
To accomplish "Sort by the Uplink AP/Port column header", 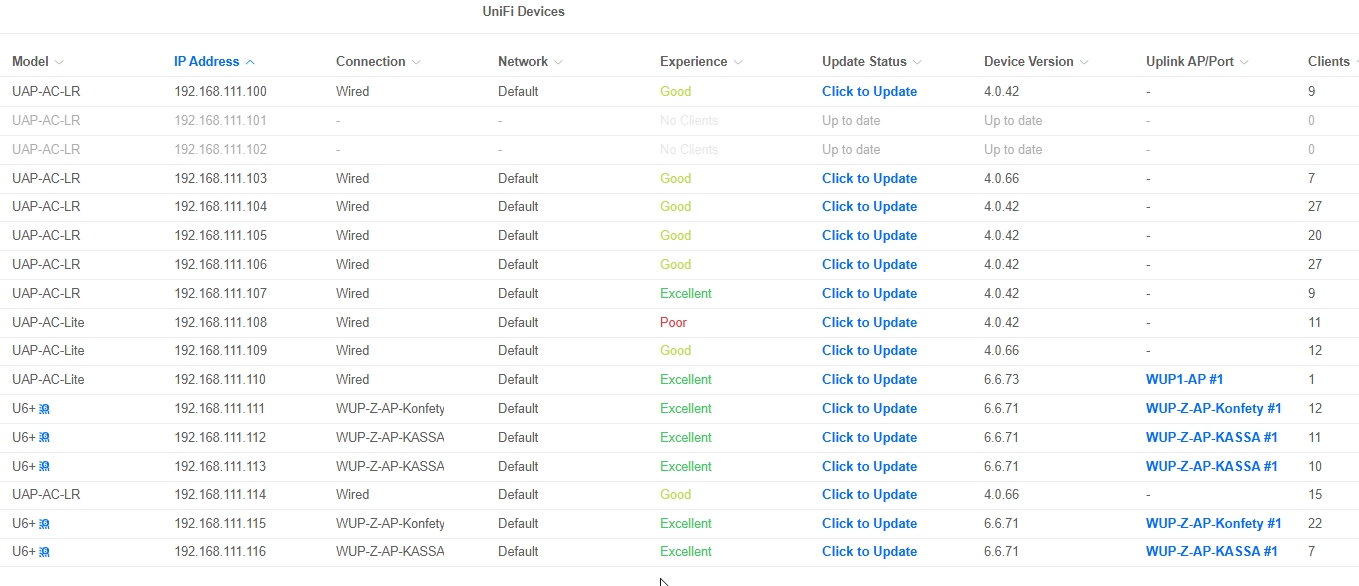I will (1190, 62).
